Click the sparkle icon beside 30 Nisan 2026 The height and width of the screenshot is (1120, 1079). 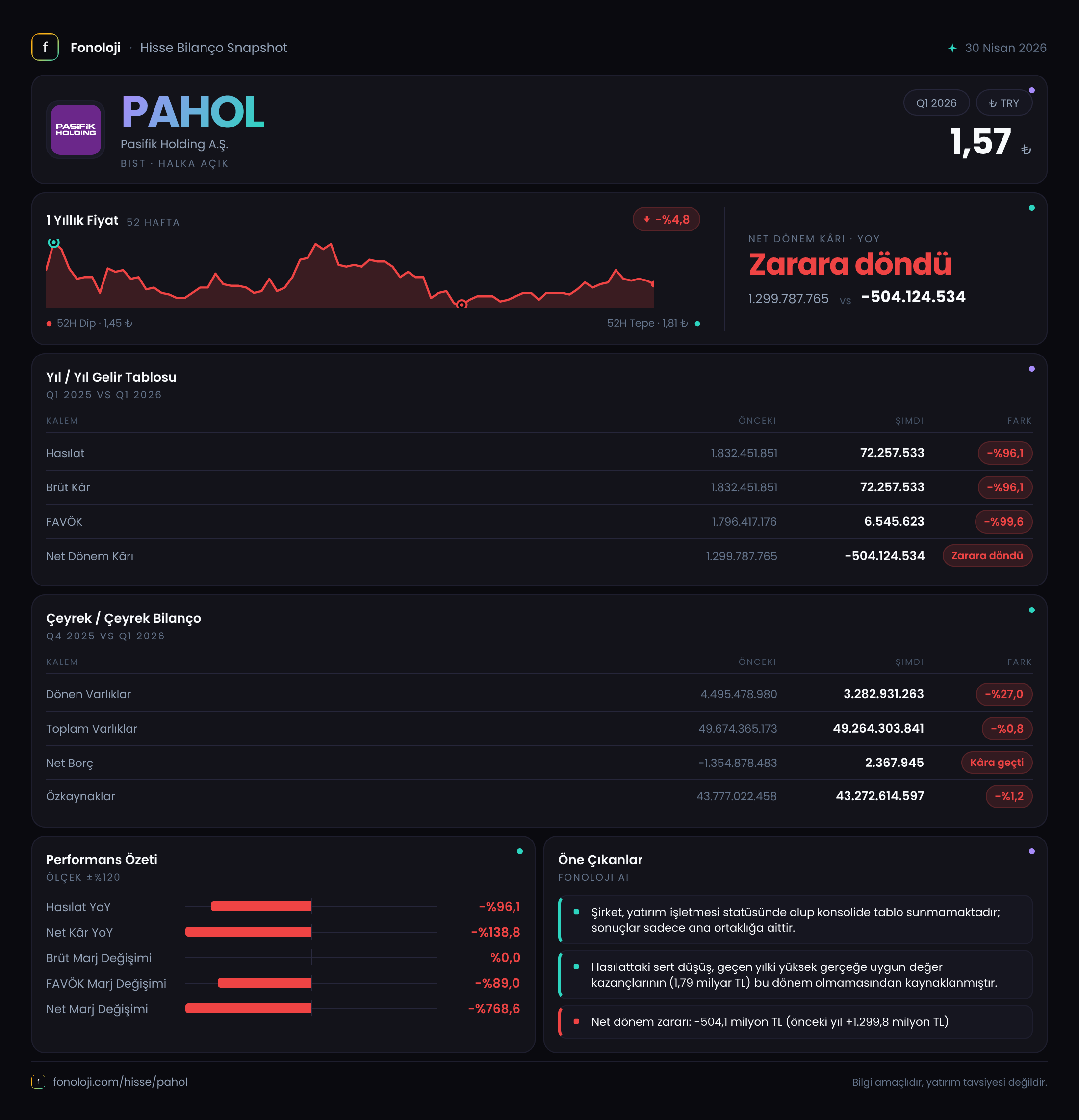(952, 48)
